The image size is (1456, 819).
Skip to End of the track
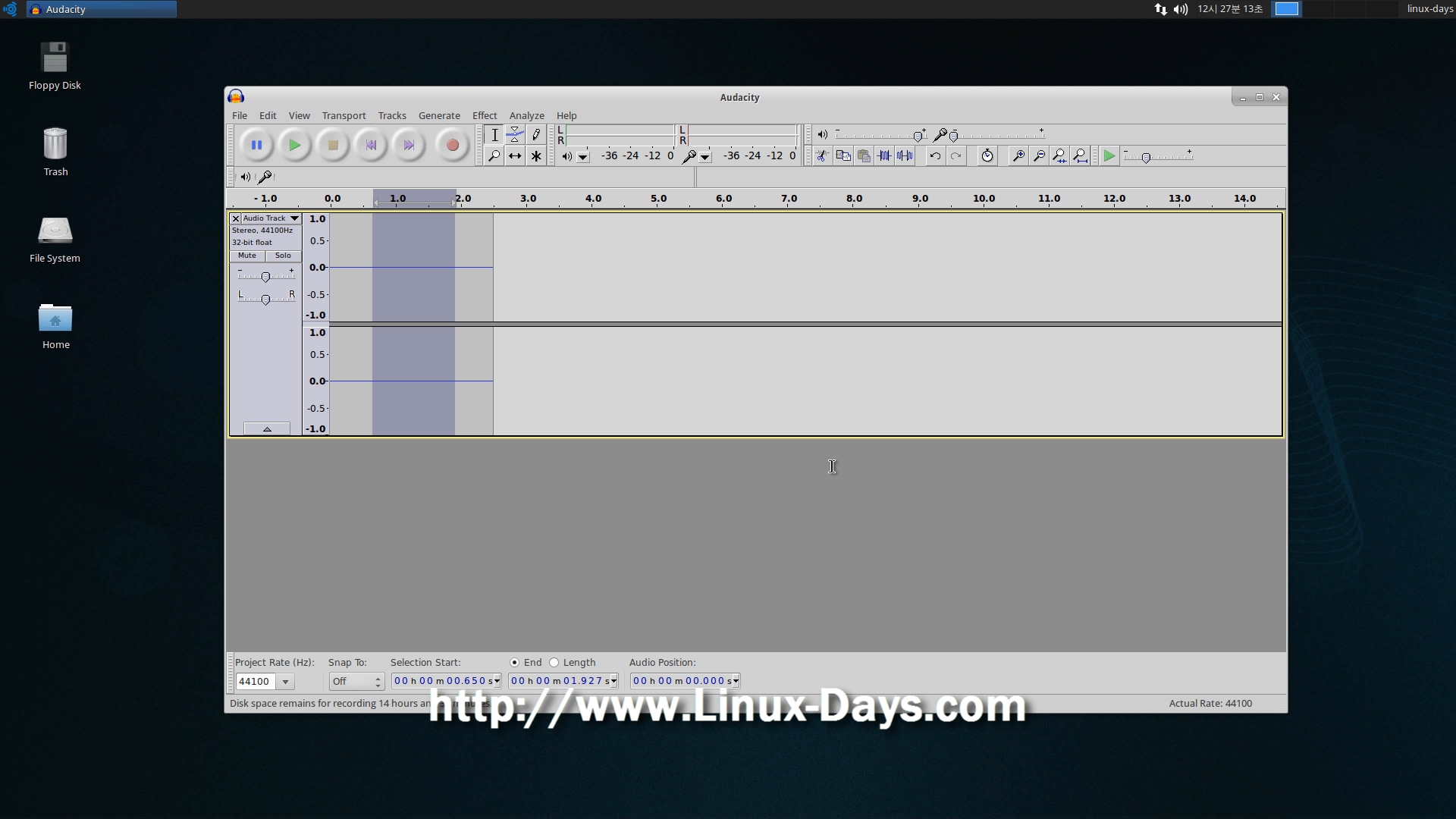[x=409, y=145]
